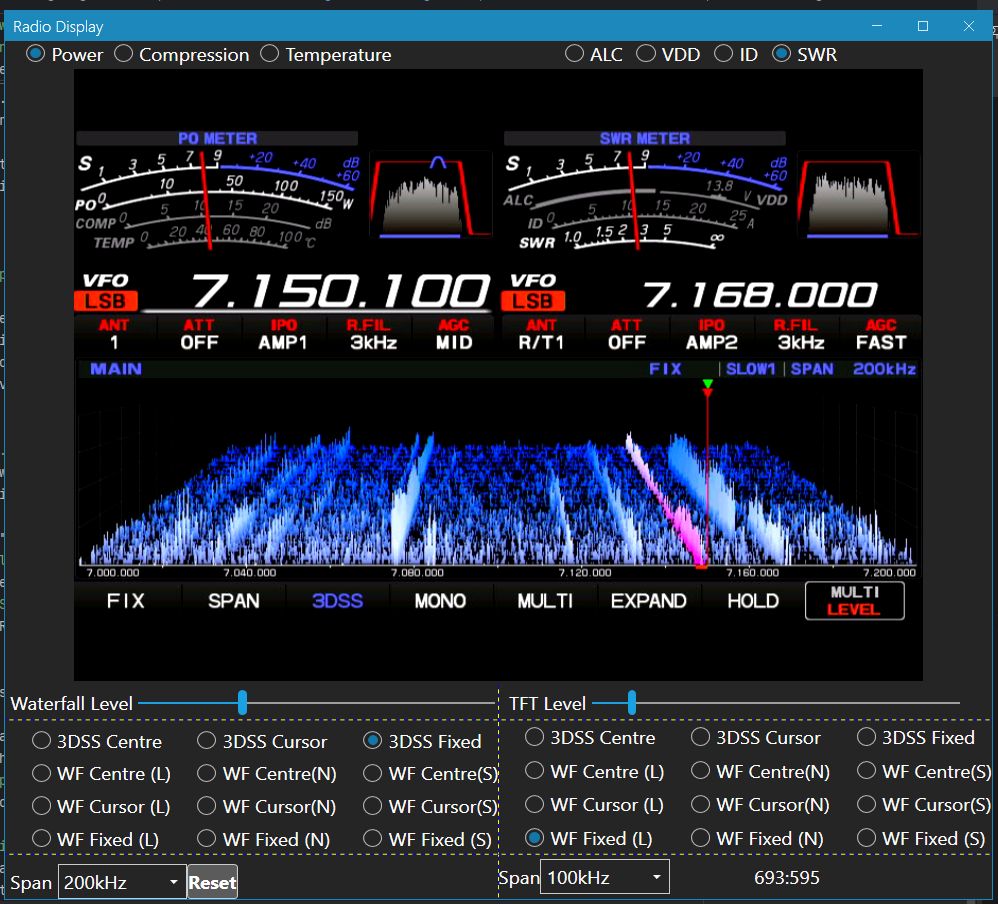Tap the HOLD scope button
998x904 pixels.
coord(753,601)
